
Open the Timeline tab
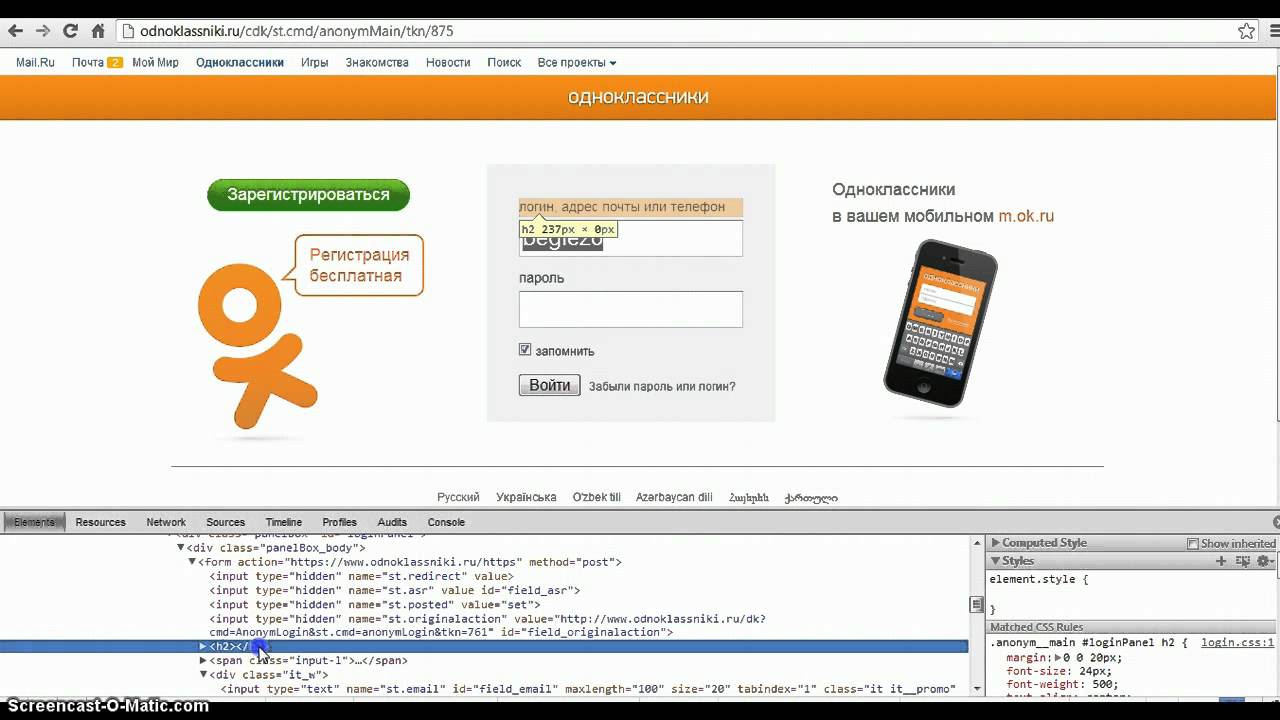[x=283, y=522]
